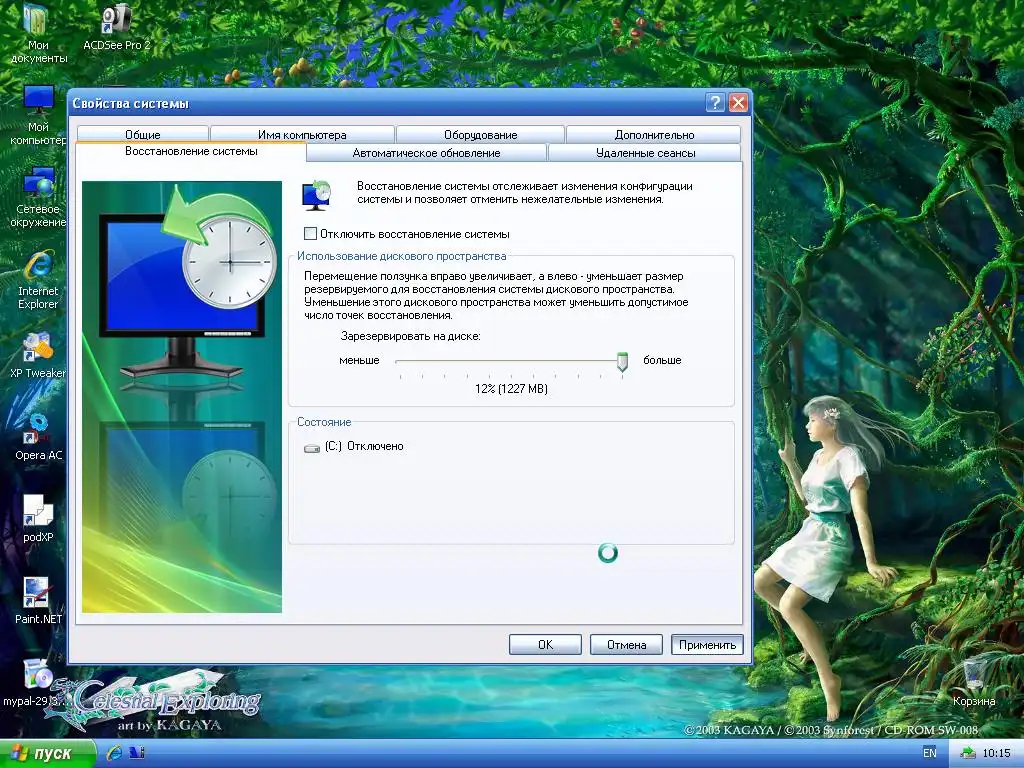This screenshot has height=768, width=1024.
Task: Go to Автоматическое обновление tab
Action: [x=426, y=153]
